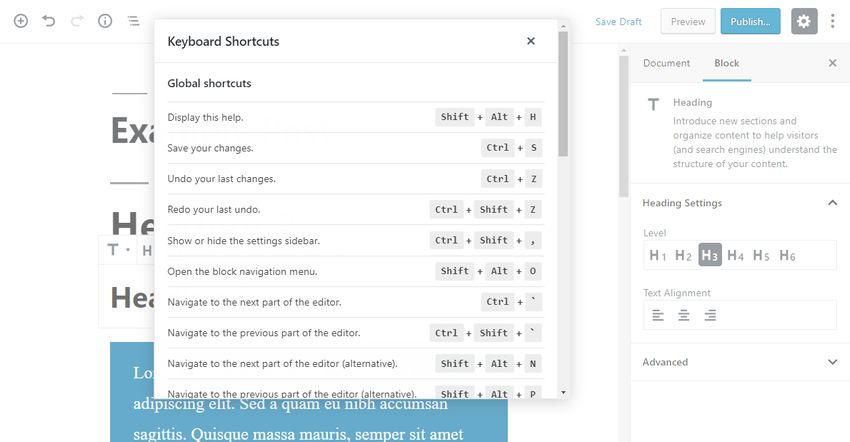Click the dialog scroll down arrow

pyautogui.click(x=563, y=392)
